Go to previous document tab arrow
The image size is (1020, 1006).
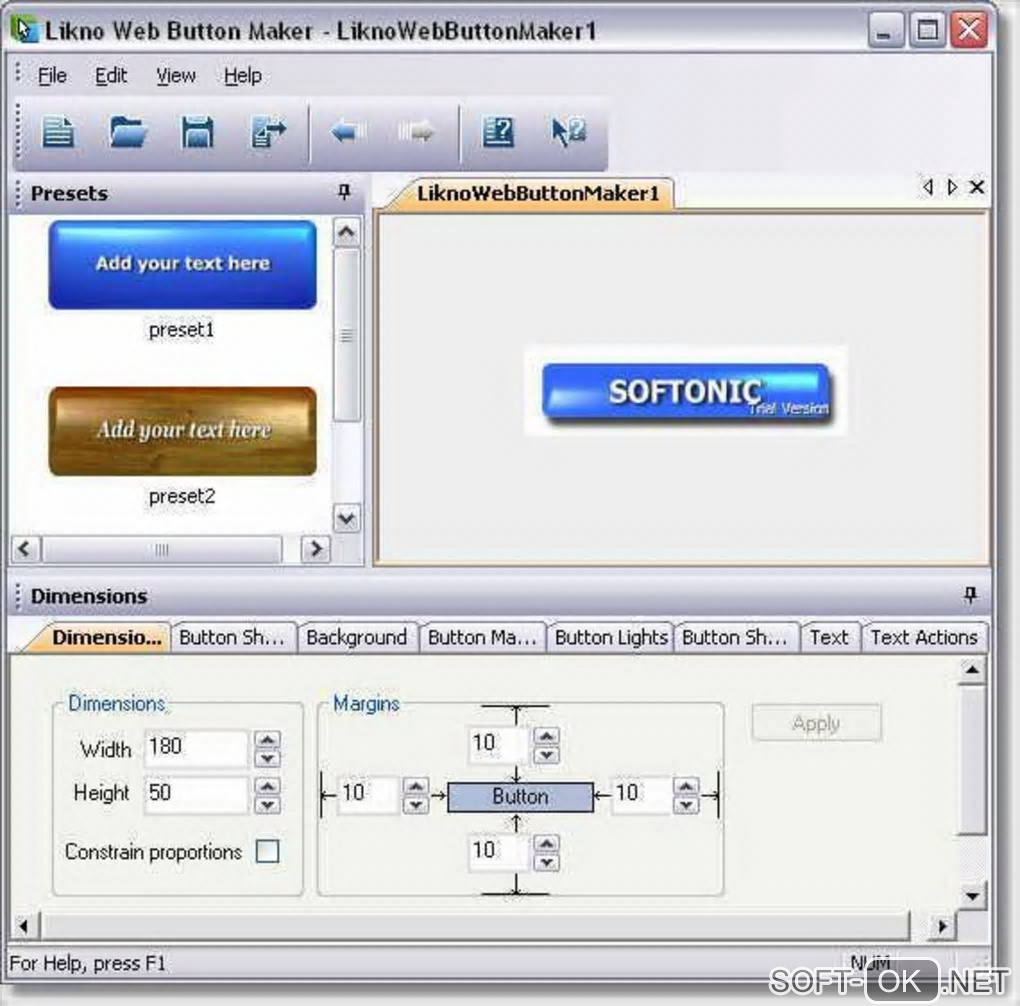pyautogui.click(x=928, y=187)
